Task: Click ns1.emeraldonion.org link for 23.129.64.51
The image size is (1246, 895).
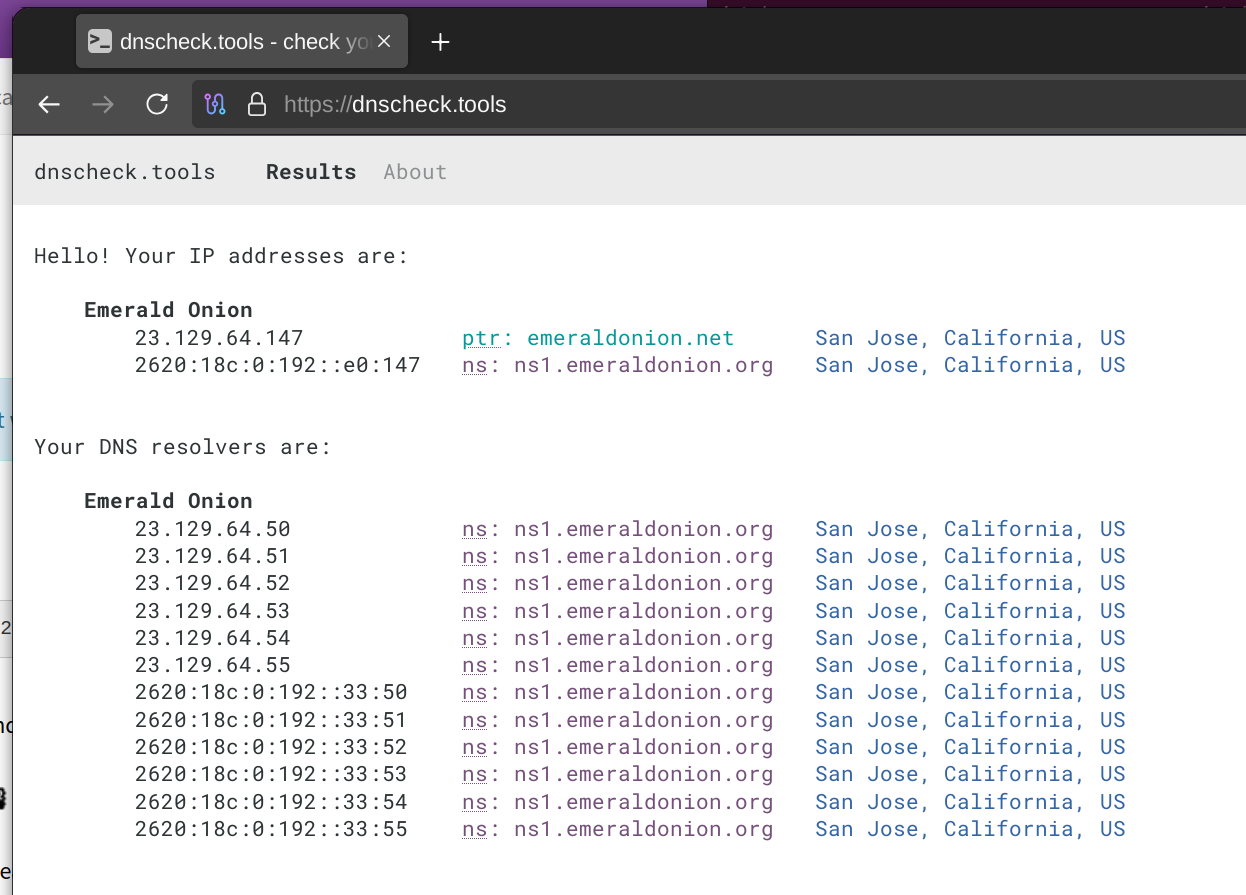Action: pos(618,556)
